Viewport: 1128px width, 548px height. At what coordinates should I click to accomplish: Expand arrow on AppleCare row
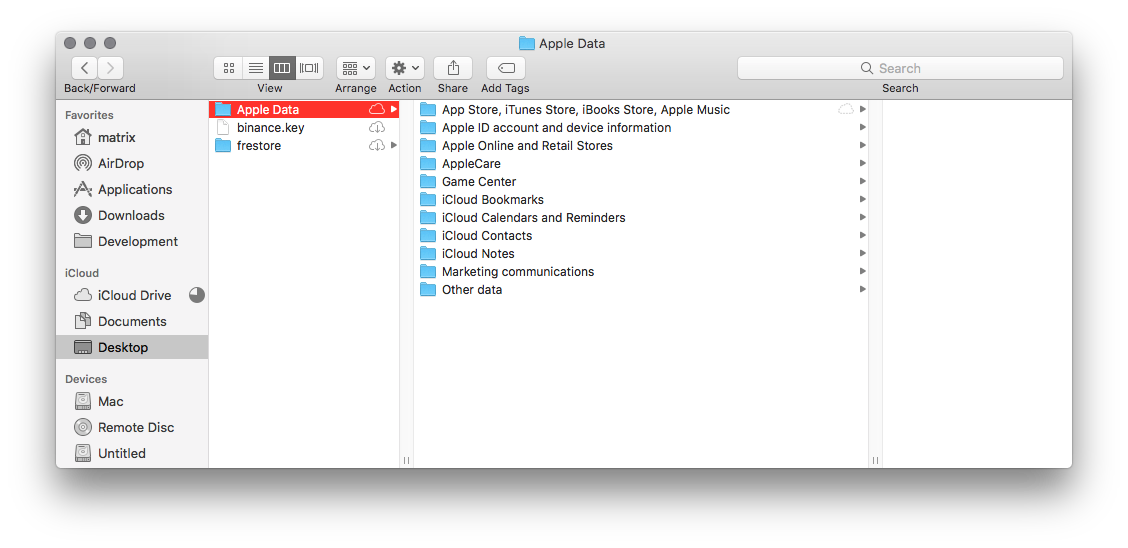863,163
